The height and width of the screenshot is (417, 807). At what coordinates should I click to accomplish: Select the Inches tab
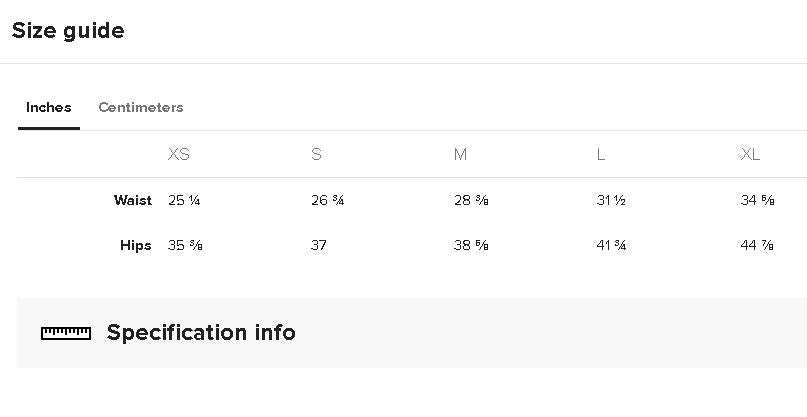pyautogui.click(x=48, y=107)
